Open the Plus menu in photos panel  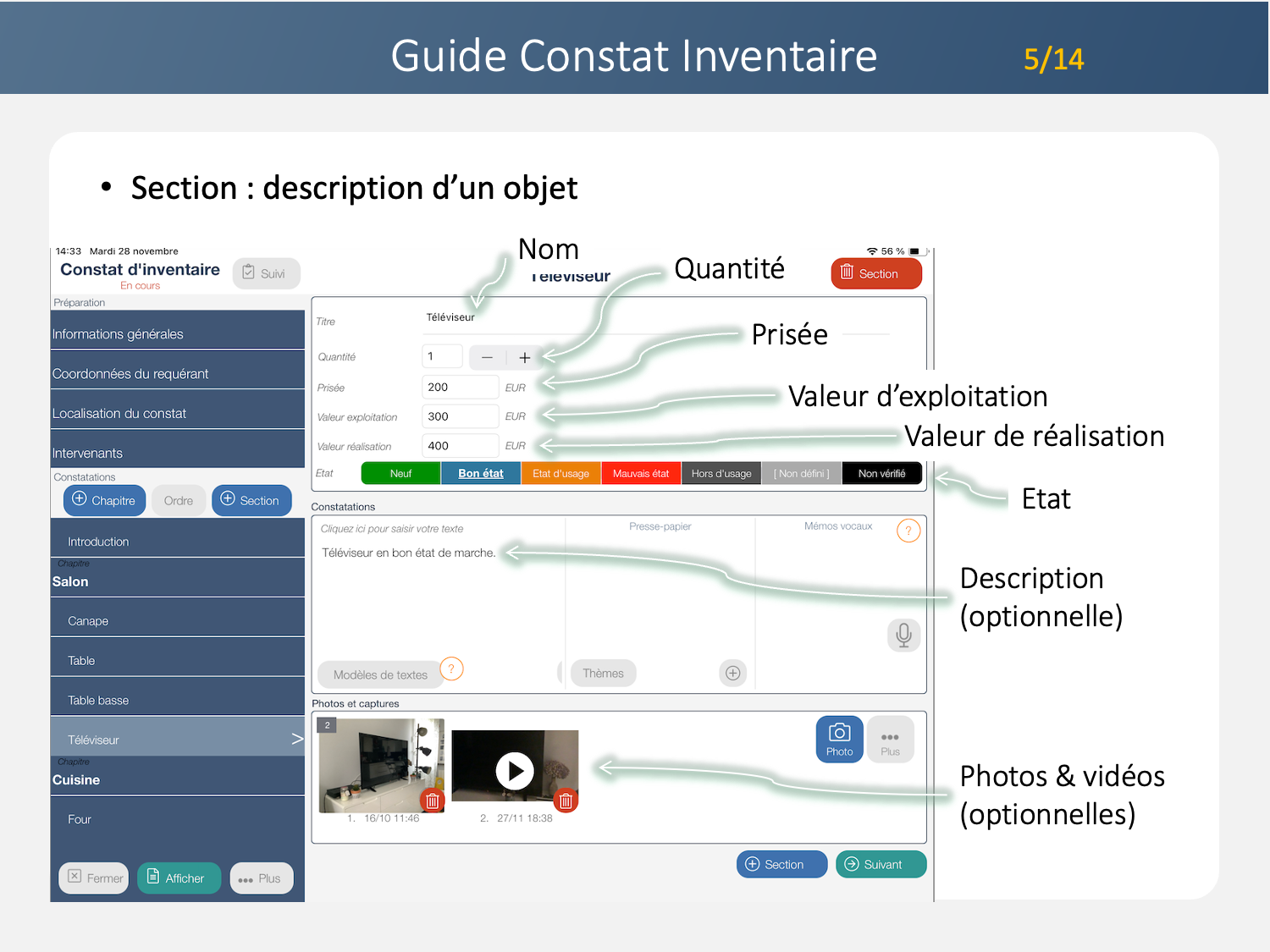click(890, 740)
